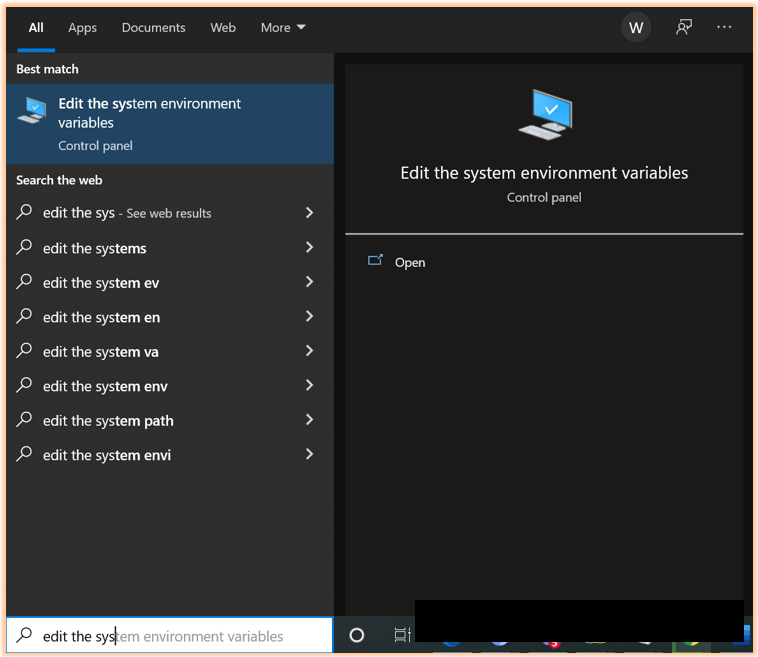
Task: Open Cortana circle on the taskbar
Action: pyautogui.click(x=357, y=635)
